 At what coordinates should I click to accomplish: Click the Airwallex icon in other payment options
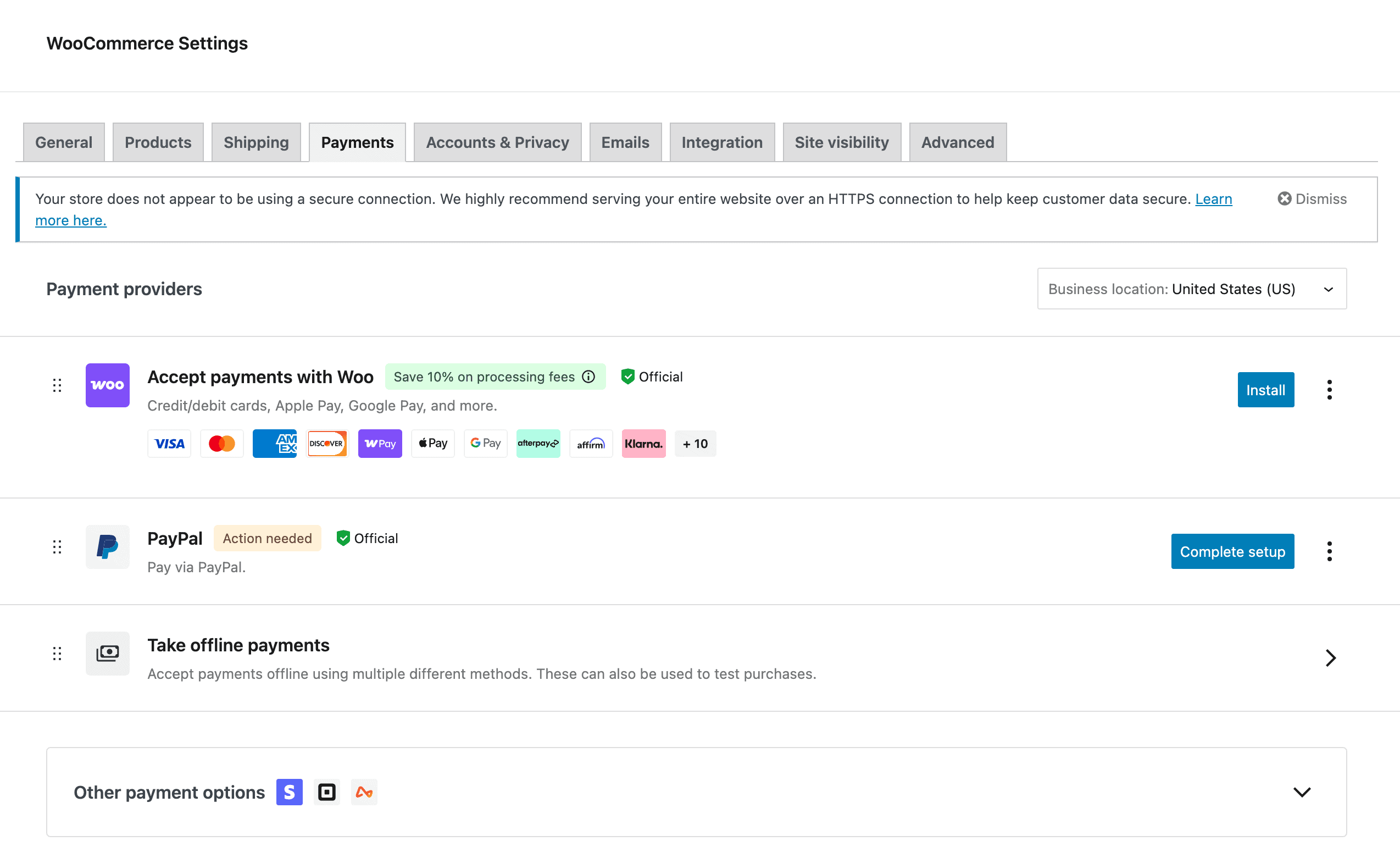coord(364,791)
